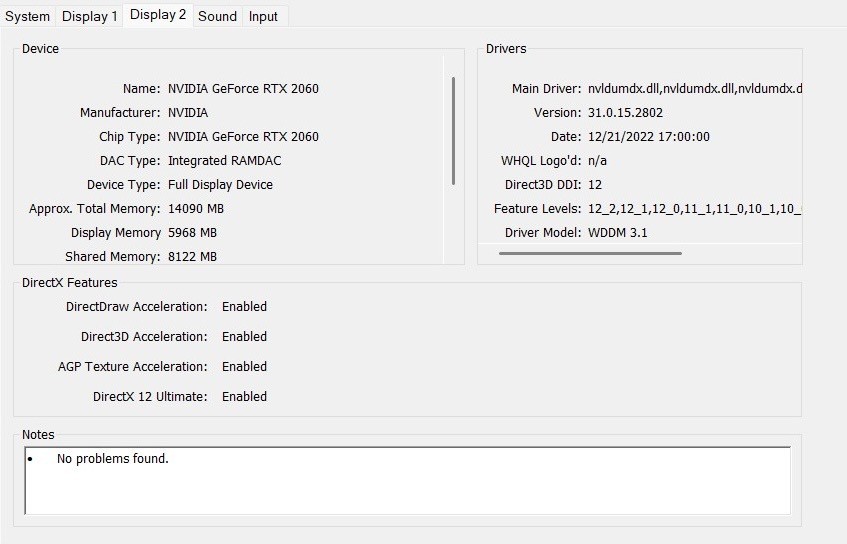847x544 pixels.
Task: Click device name 'NVIDIA GeForce RTX 2060'
Action: click(x=243, y=89)
